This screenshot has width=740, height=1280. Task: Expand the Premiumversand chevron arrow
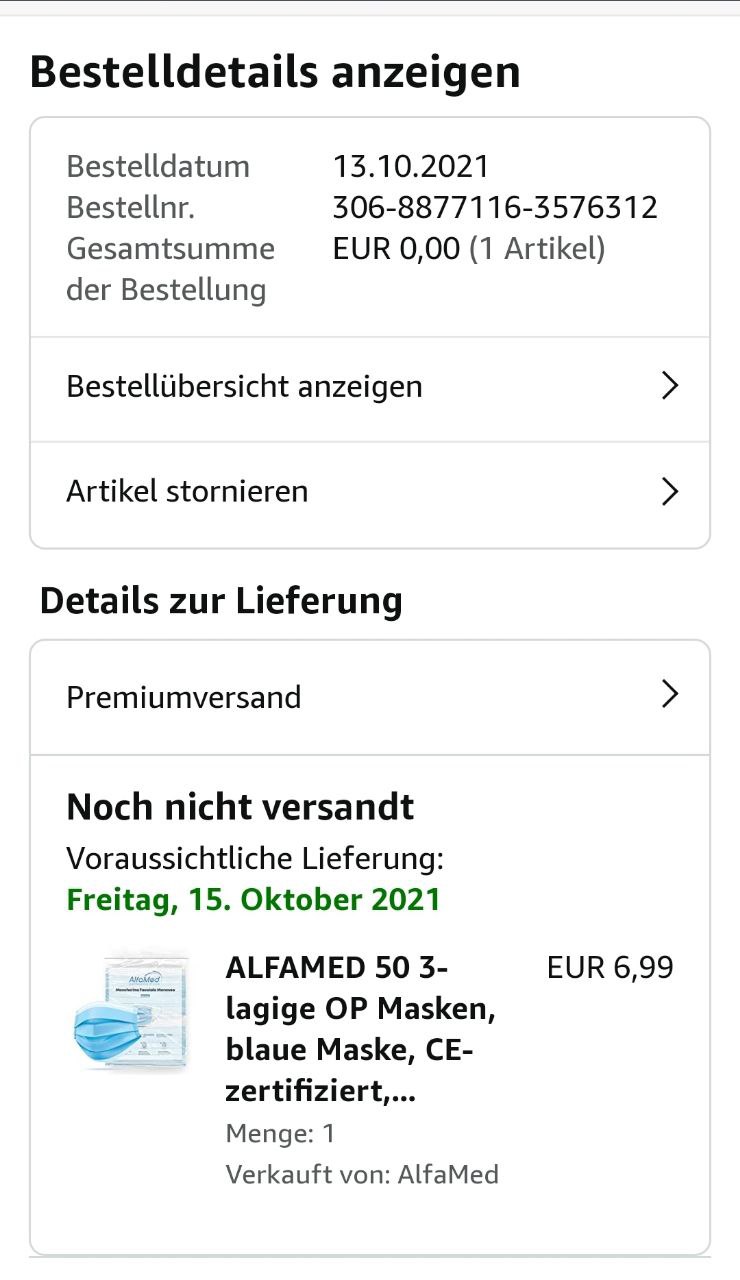[x=671, y=695]
